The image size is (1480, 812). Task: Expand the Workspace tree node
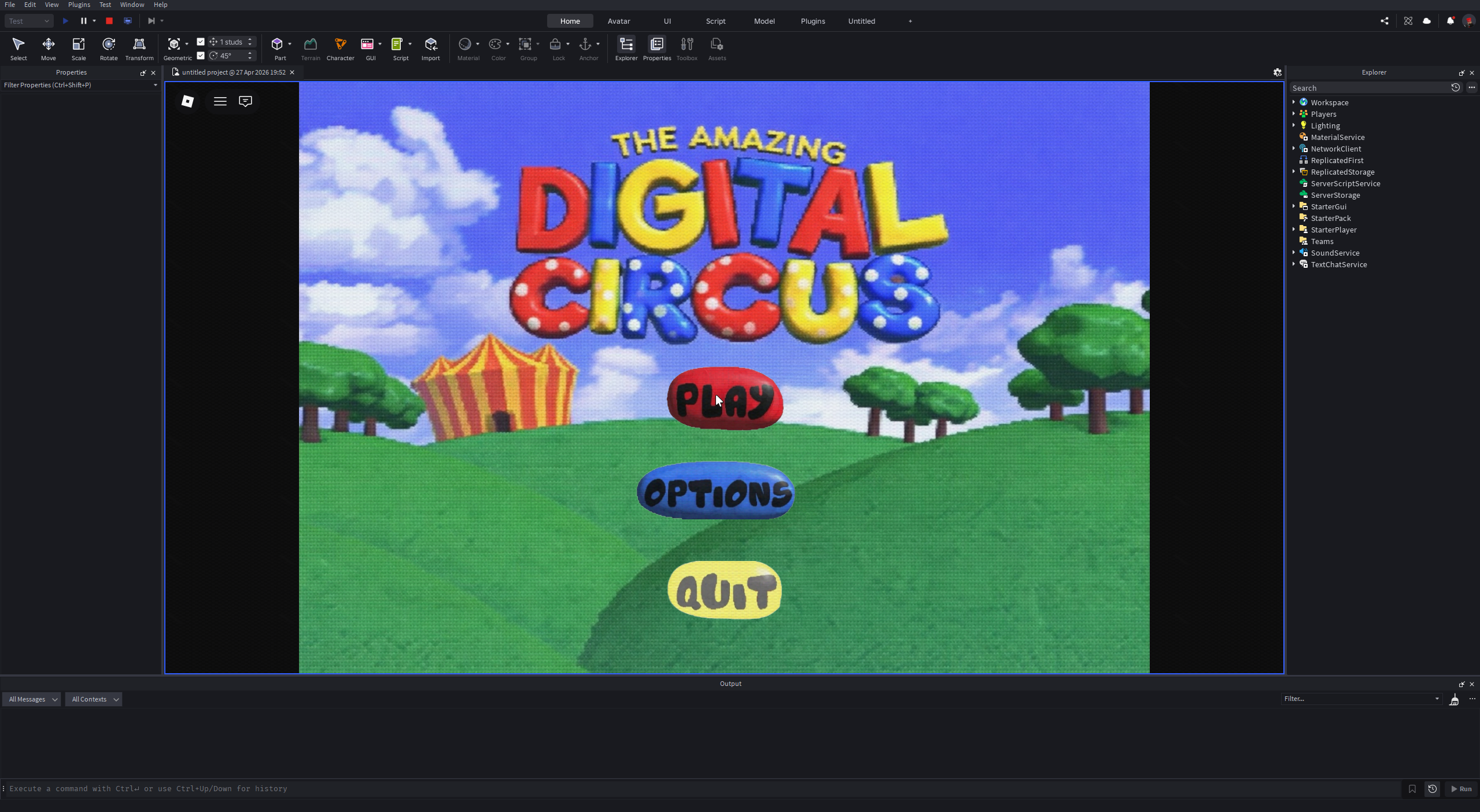point(1294,102)
